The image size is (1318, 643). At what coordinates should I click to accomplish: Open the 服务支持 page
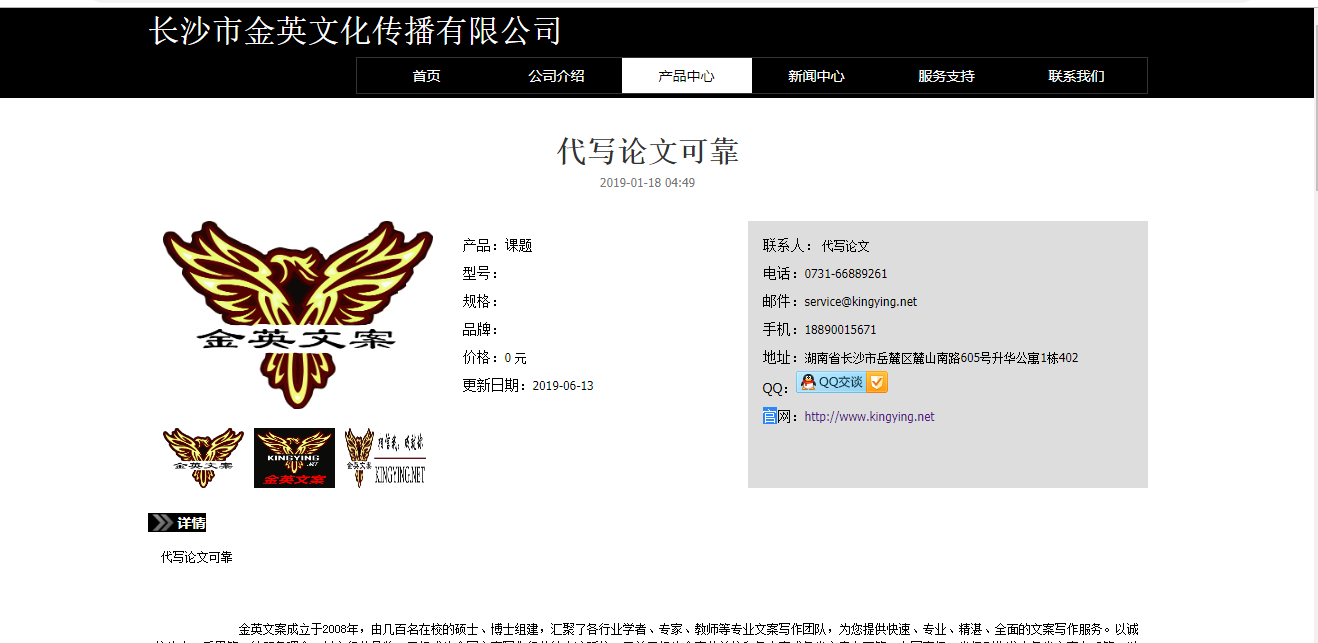pos(946,76)
